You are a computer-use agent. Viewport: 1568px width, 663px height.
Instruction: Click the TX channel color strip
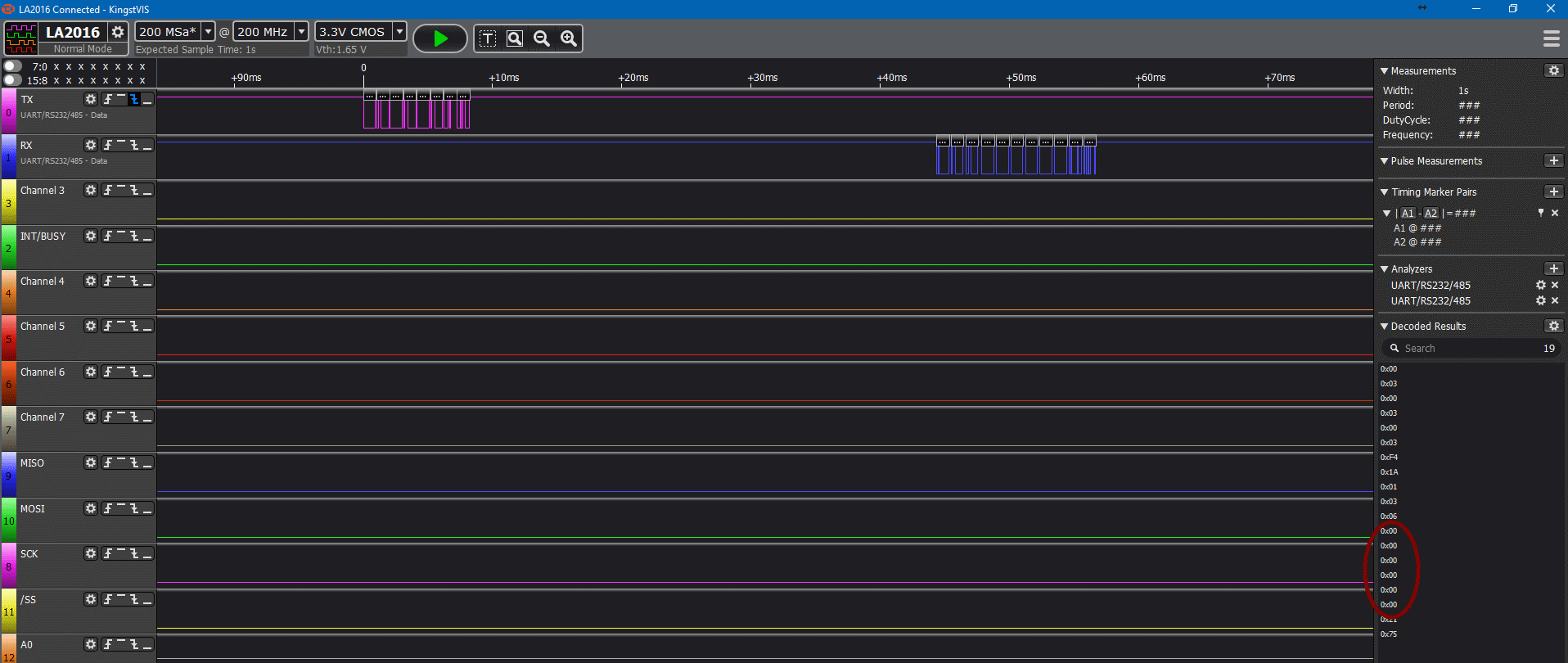[8, 111]
